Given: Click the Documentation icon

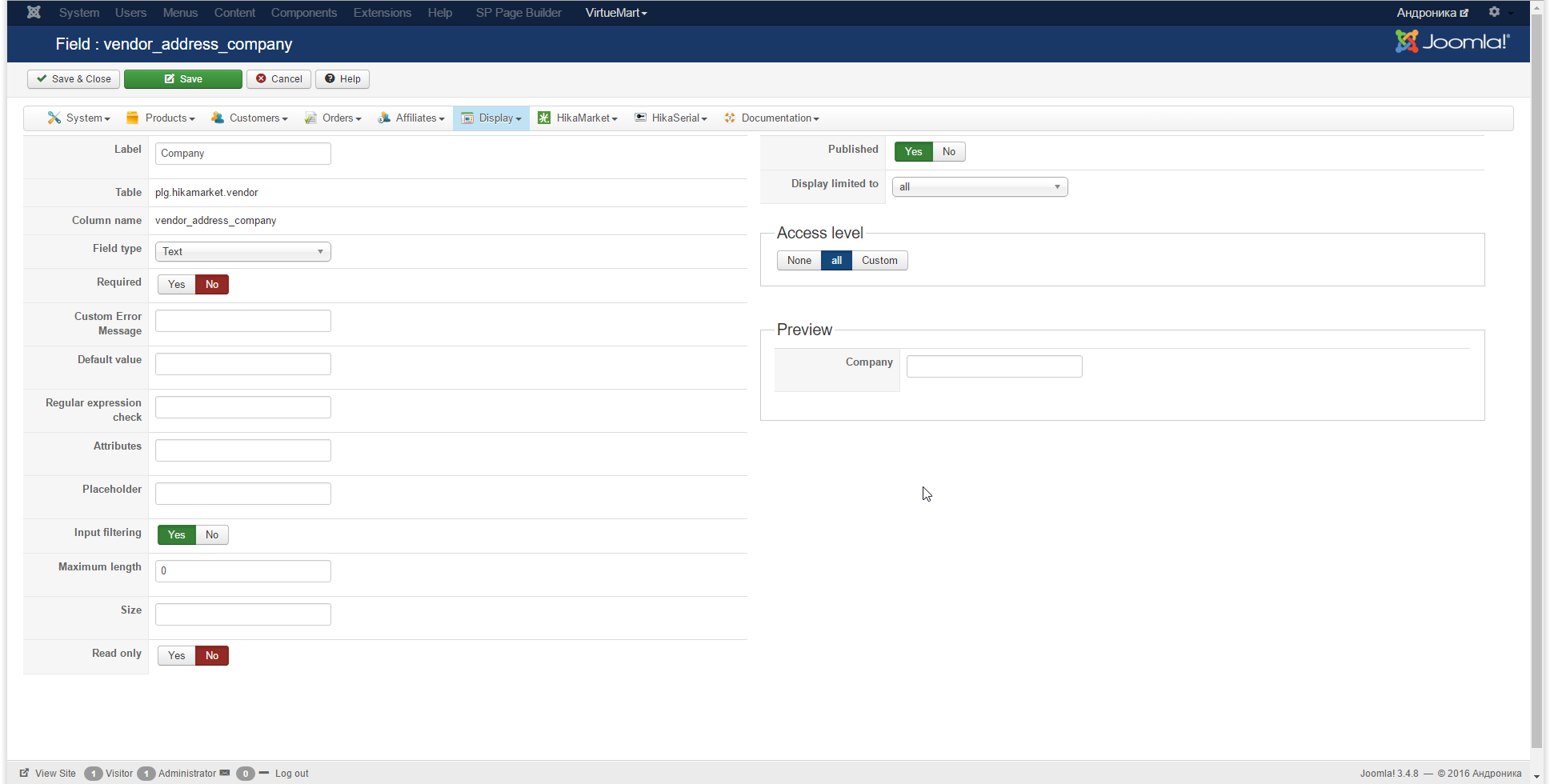Looking at the screenshot, I should tap(730, 118).
